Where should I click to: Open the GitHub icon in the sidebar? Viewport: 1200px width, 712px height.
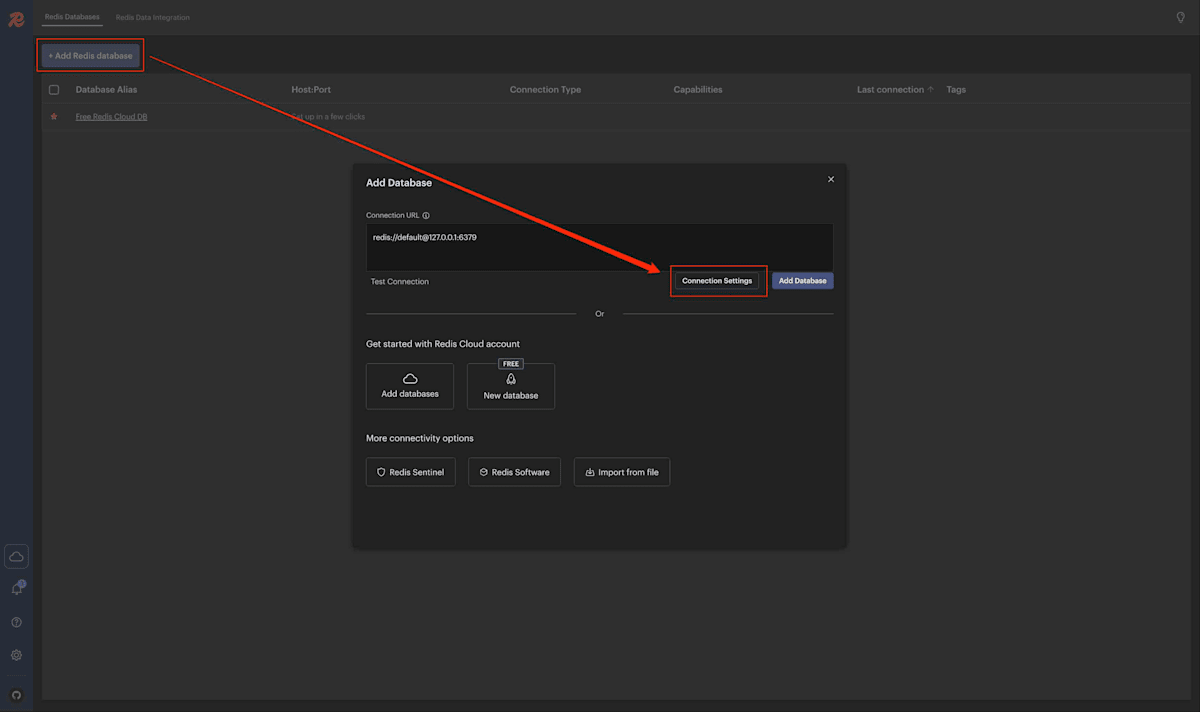[x=16, y=695]
